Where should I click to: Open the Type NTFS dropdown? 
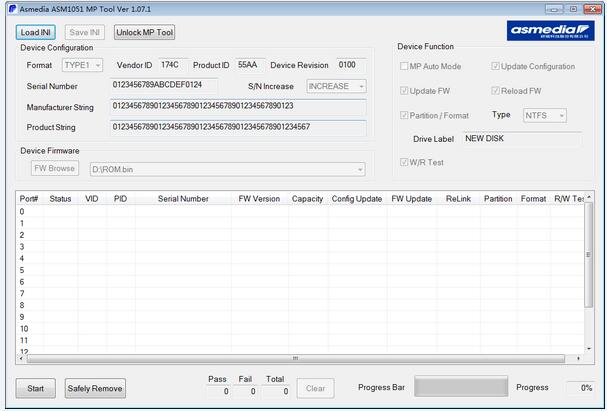[x=545, y=115]
